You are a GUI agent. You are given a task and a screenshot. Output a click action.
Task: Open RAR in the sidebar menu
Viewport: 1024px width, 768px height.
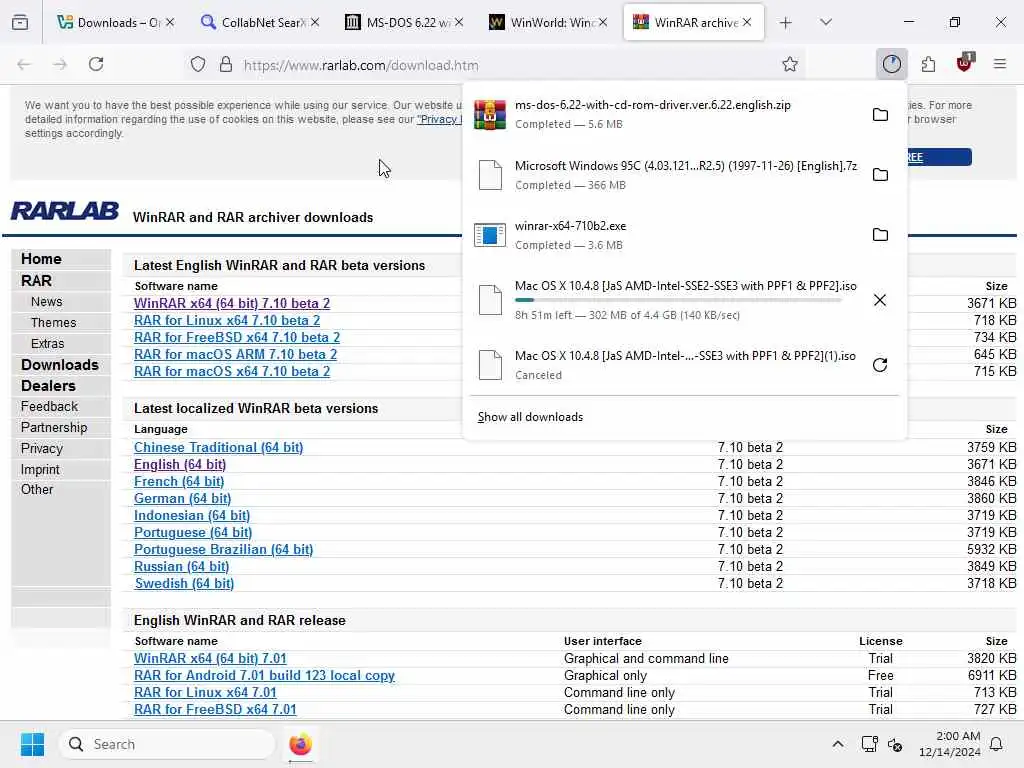pos(36,281)
